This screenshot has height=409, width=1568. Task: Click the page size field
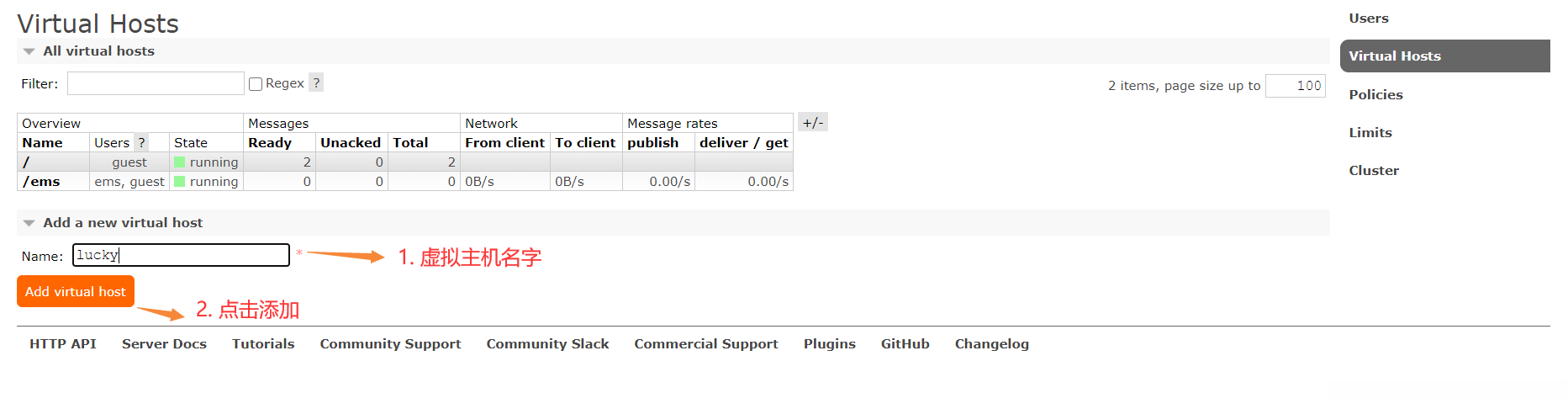click(x=1295, y=86)
